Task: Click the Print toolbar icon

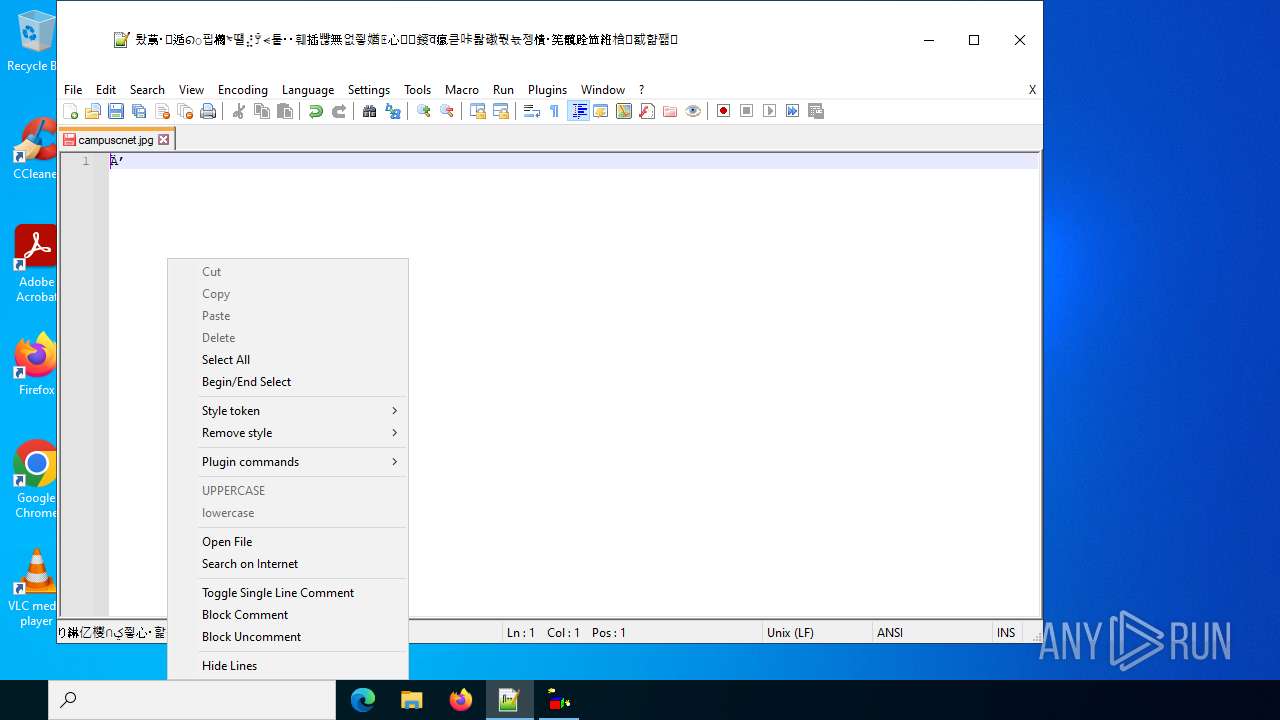Action: coord(208,111)
